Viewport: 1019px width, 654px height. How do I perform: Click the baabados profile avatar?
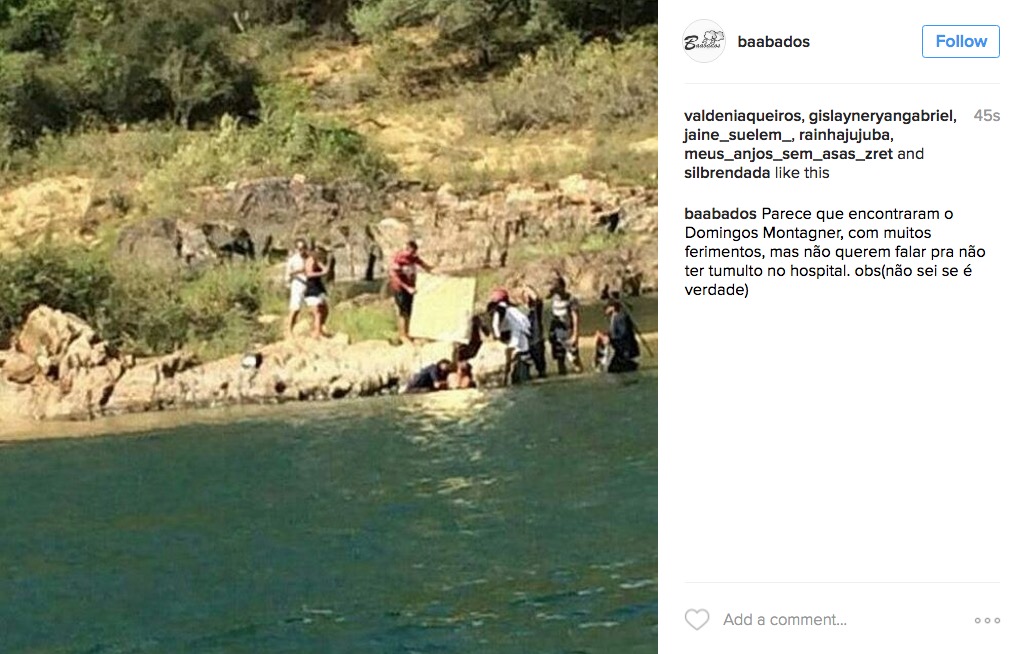(704, 41)
